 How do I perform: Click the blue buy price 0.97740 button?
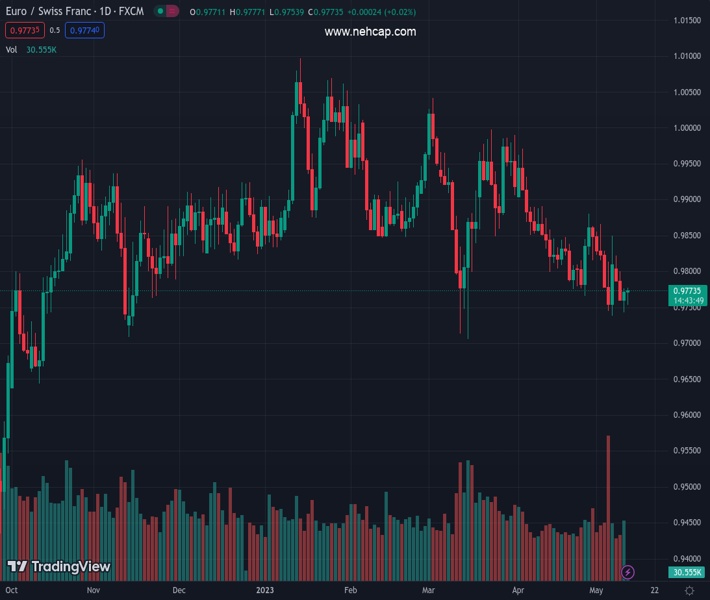click(x=86, y=30)
